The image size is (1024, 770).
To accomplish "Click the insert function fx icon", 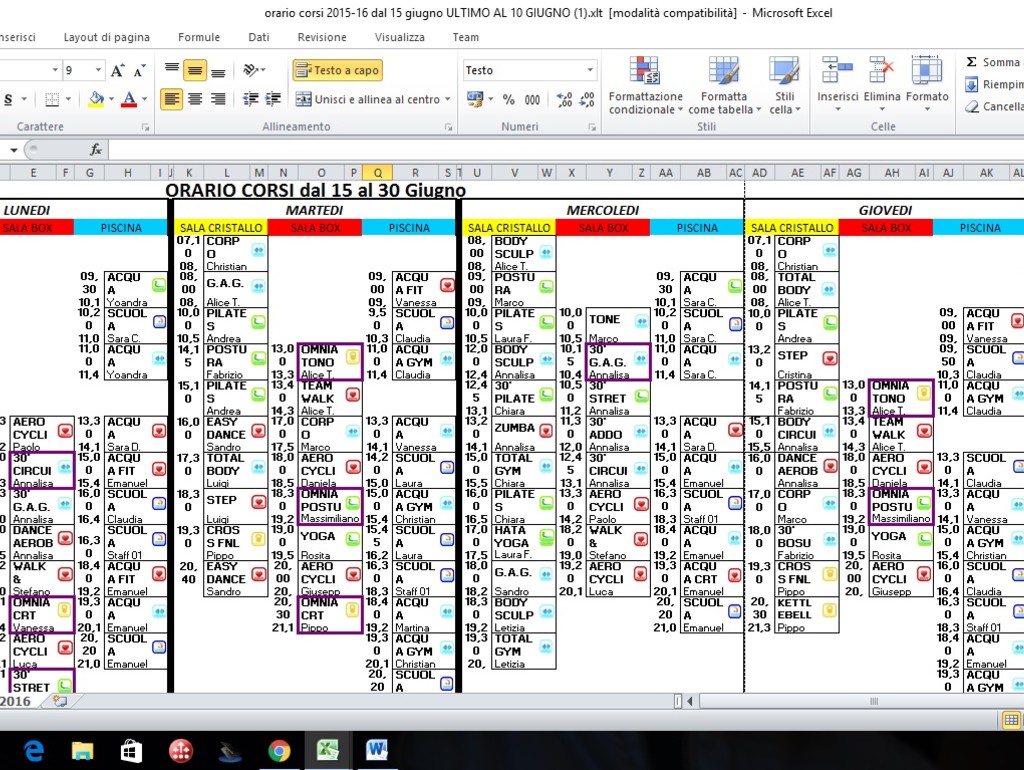I will pos(96,150).
